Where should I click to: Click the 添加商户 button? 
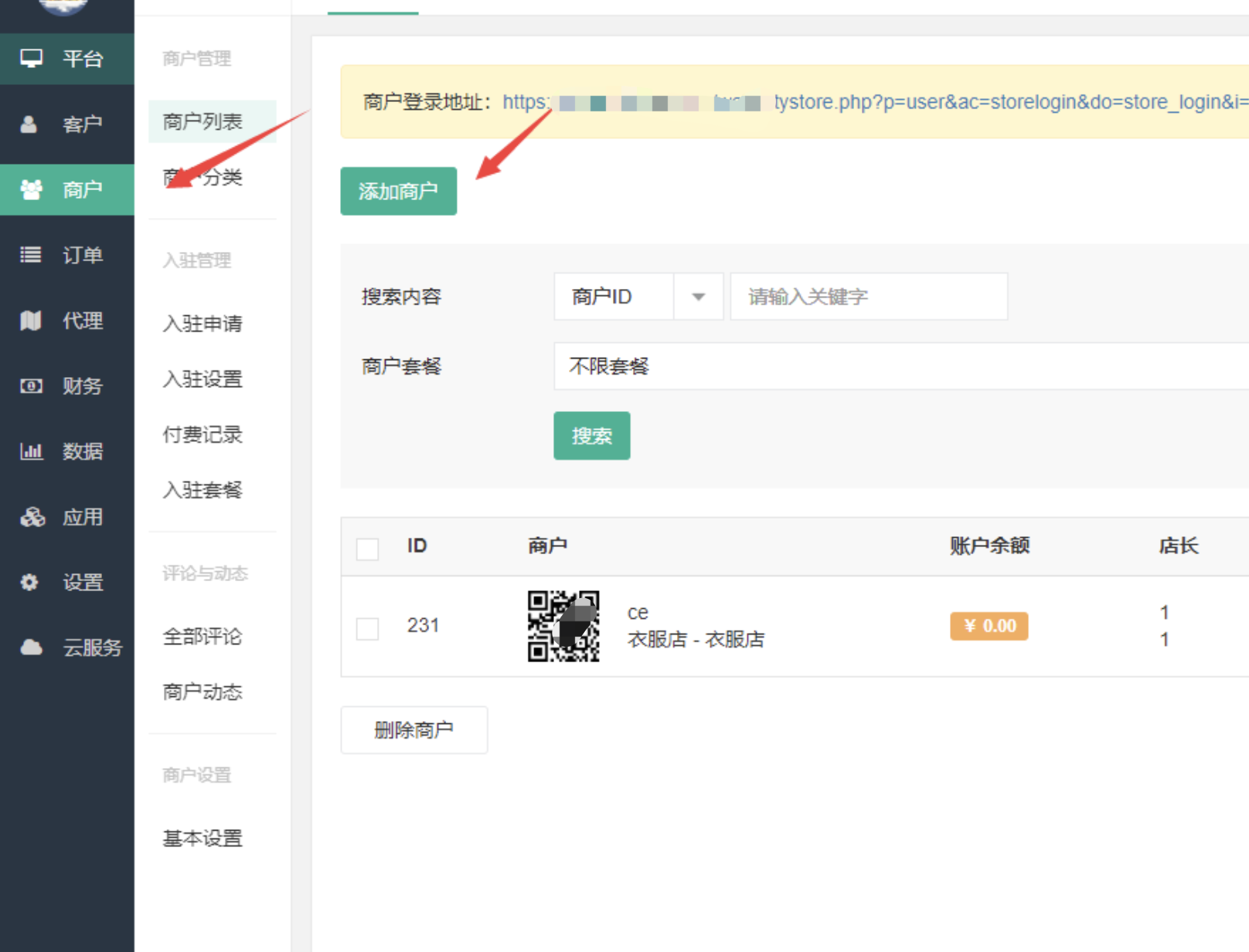coord(398,191)
